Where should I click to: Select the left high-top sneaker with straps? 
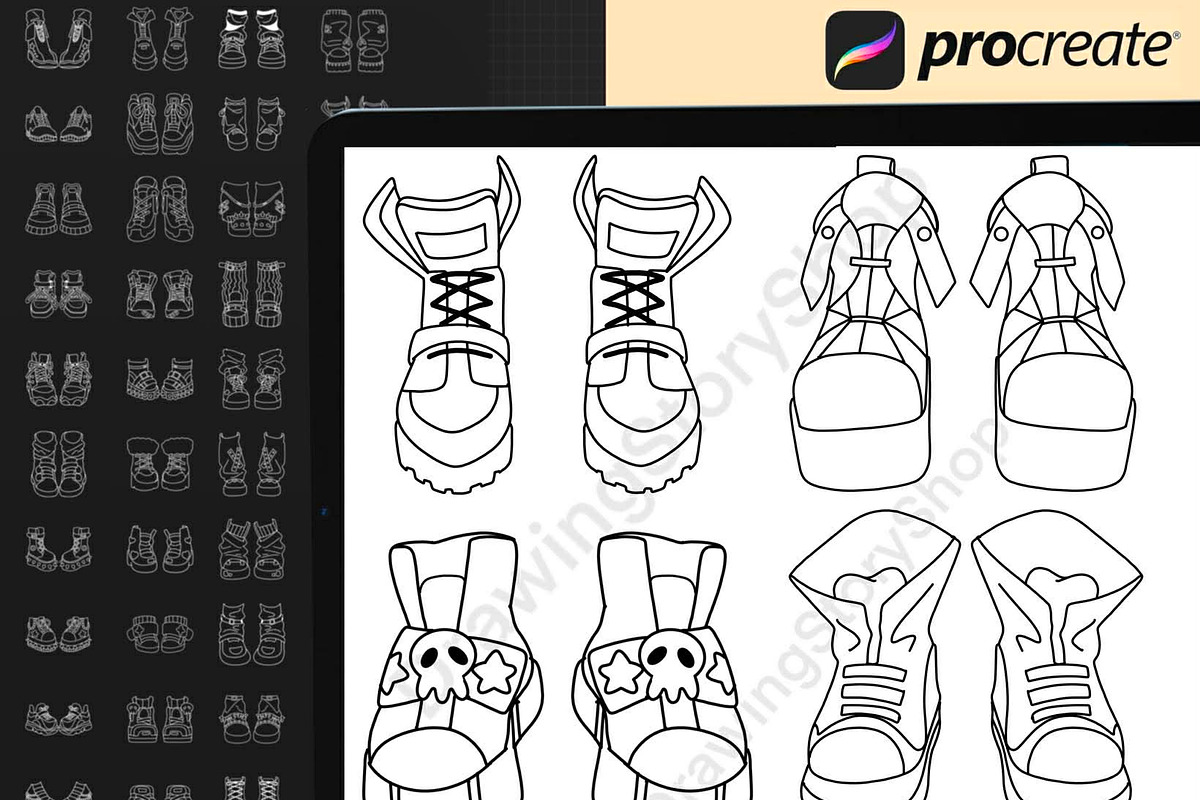coord(873,655)
